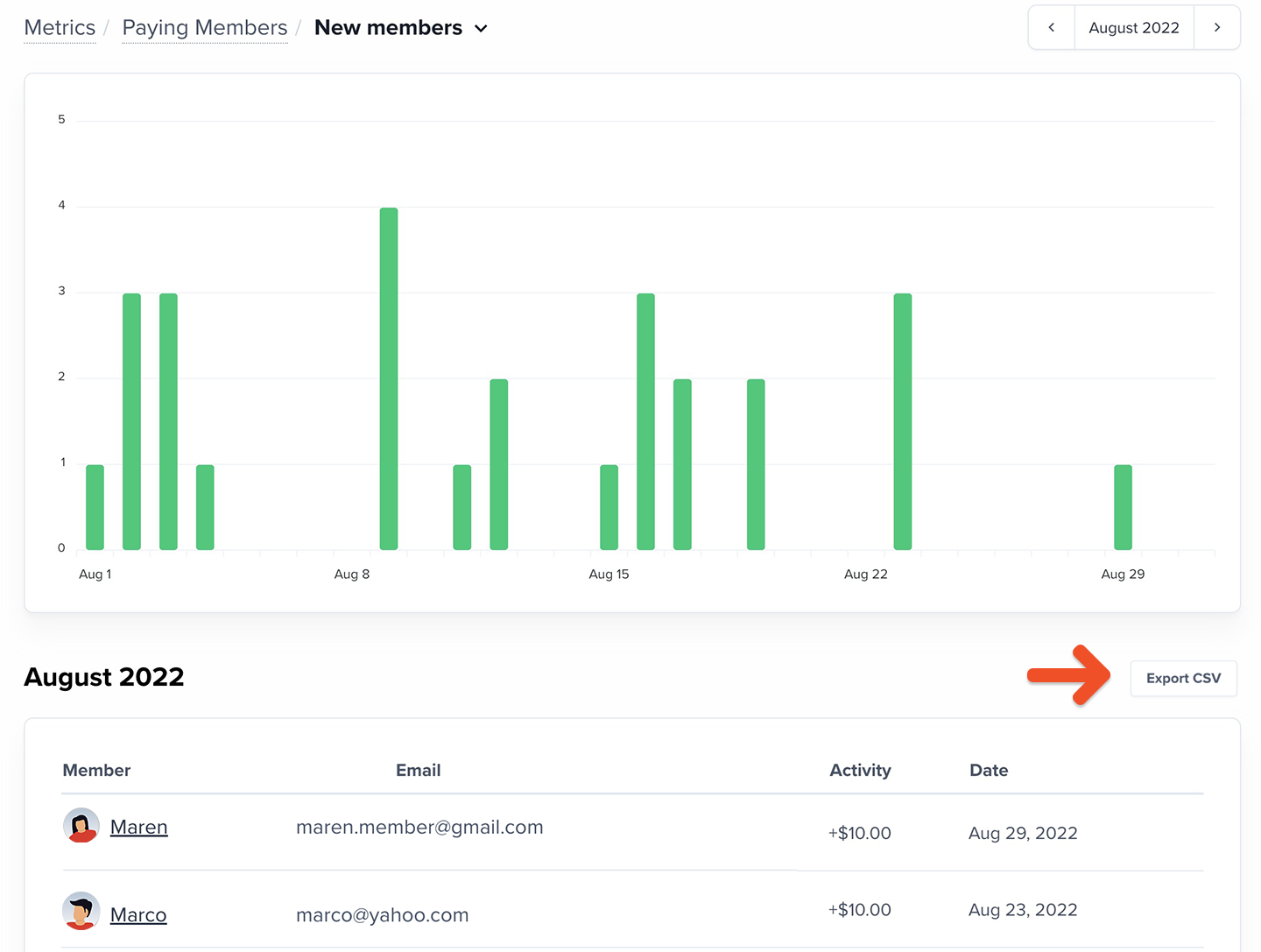Open the August 2022 month picker
The image size is (1261, 952).
(1133, 28)
